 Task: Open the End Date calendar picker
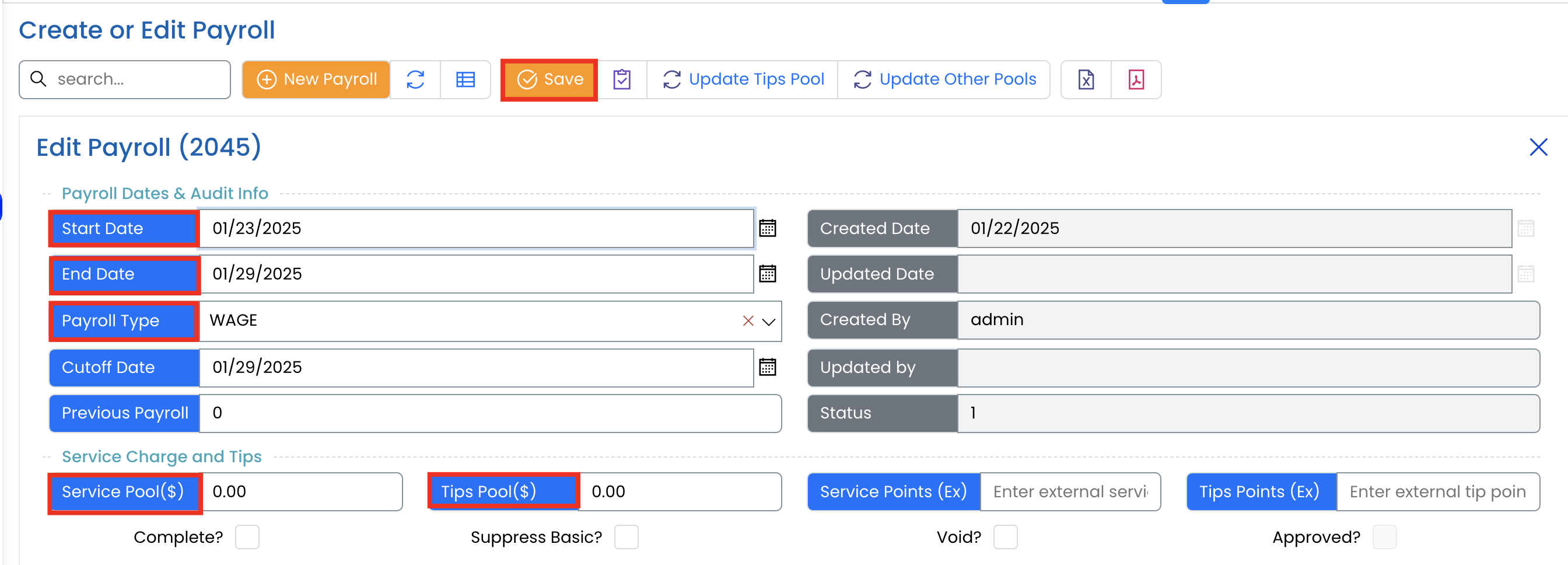[x=768, y=274]
